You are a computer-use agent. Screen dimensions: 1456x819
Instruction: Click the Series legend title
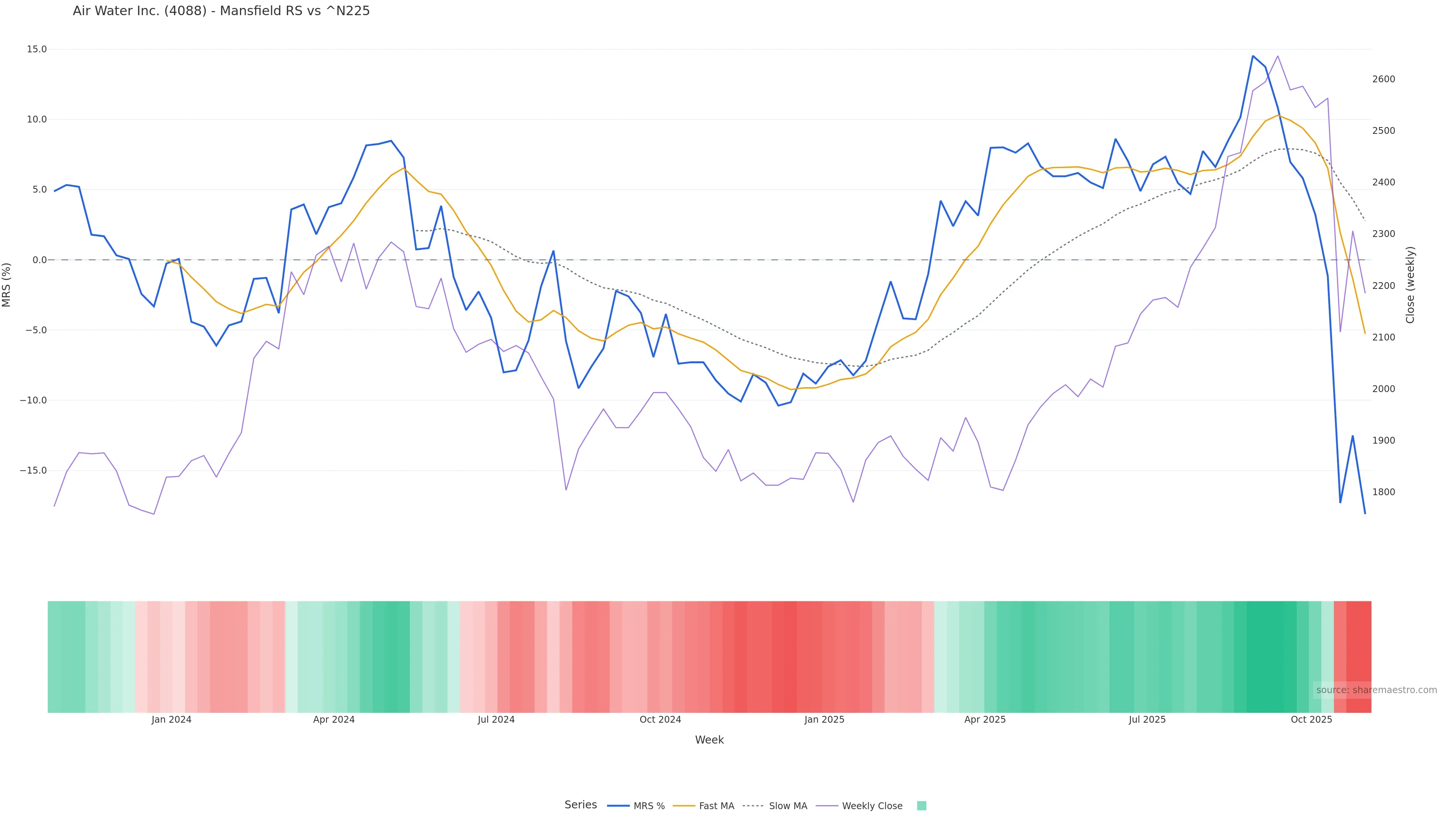[x=581, y=805]
